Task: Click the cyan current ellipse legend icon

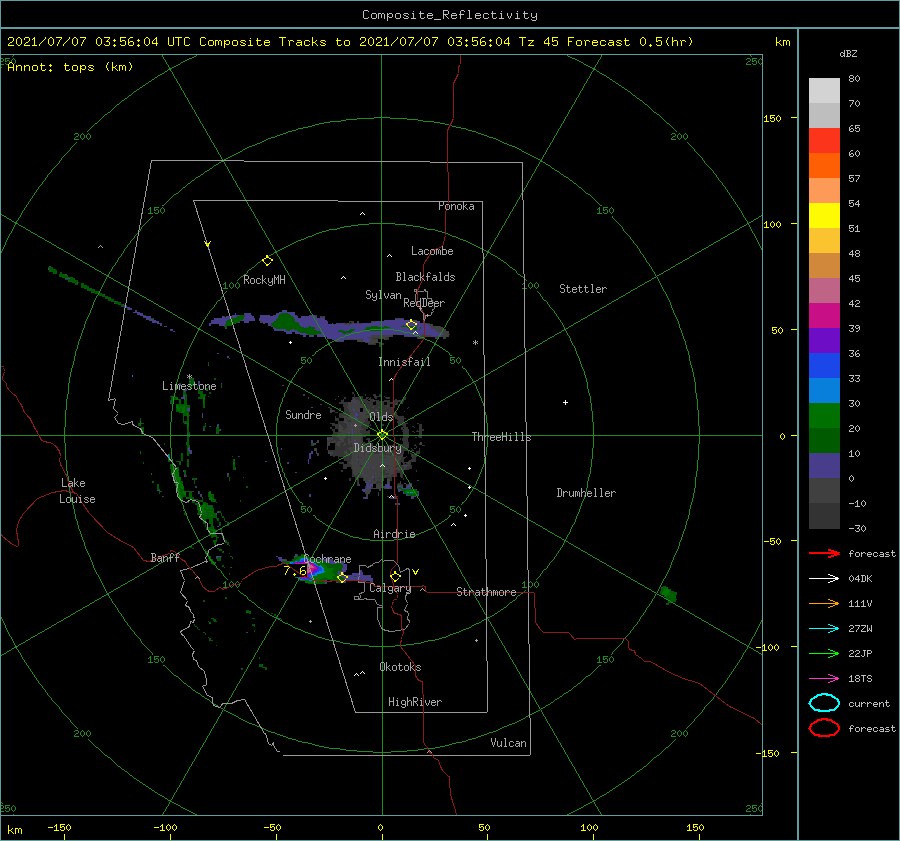Action: (824, 703)
